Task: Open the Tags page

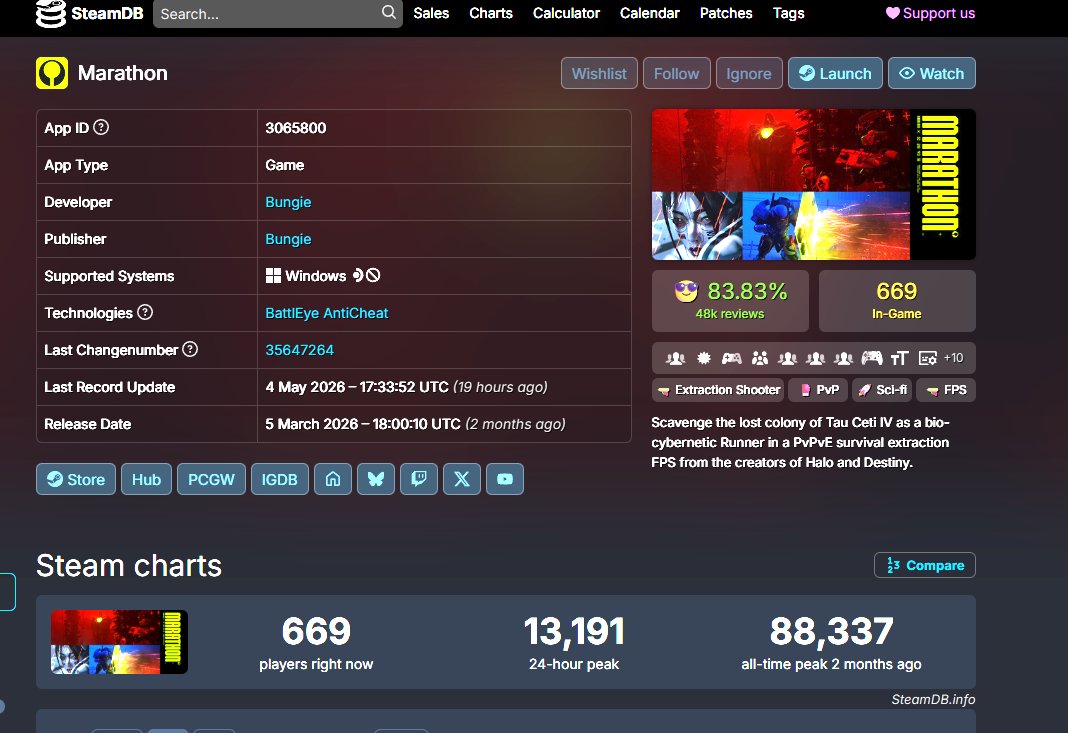Action: pyautogui.click(x=789, y=13)
